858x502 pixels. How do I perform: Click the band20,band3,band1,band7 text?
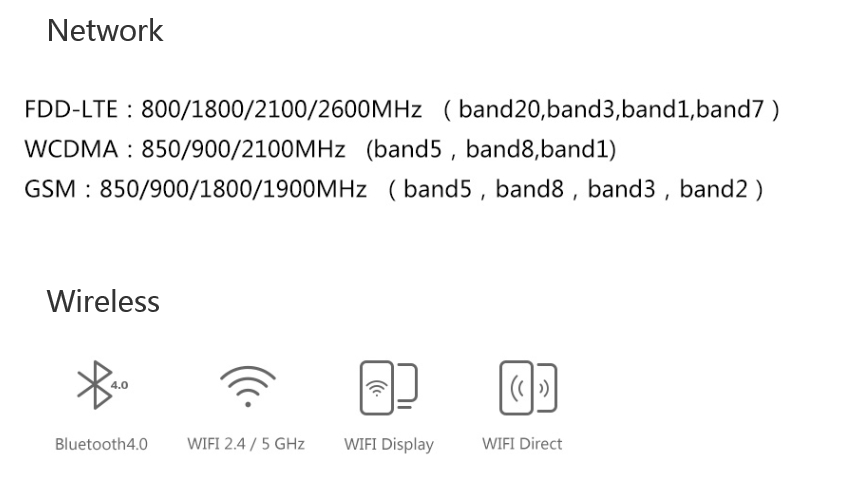(611, 109)
